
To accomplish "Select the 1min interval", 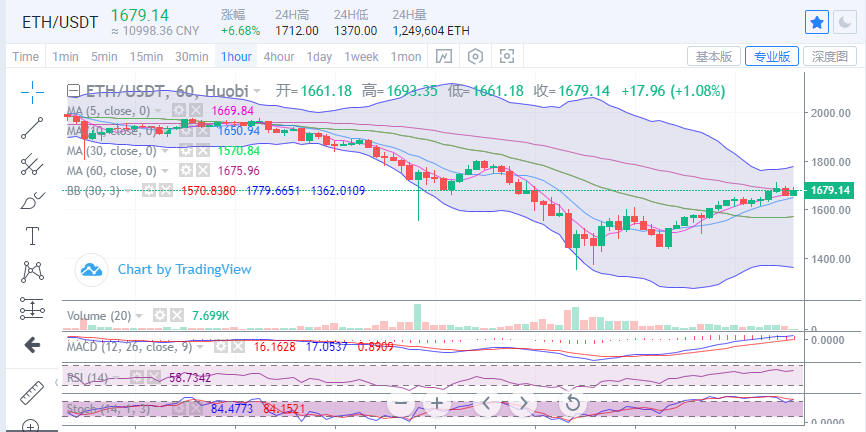I will [x=65, y=56].
